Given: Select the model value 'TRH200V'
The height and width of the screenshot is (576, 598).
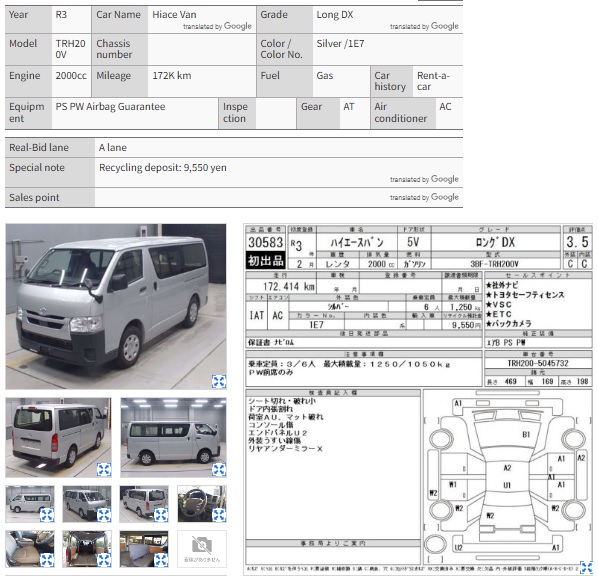Looking at the screenshot, I should 71,49.
